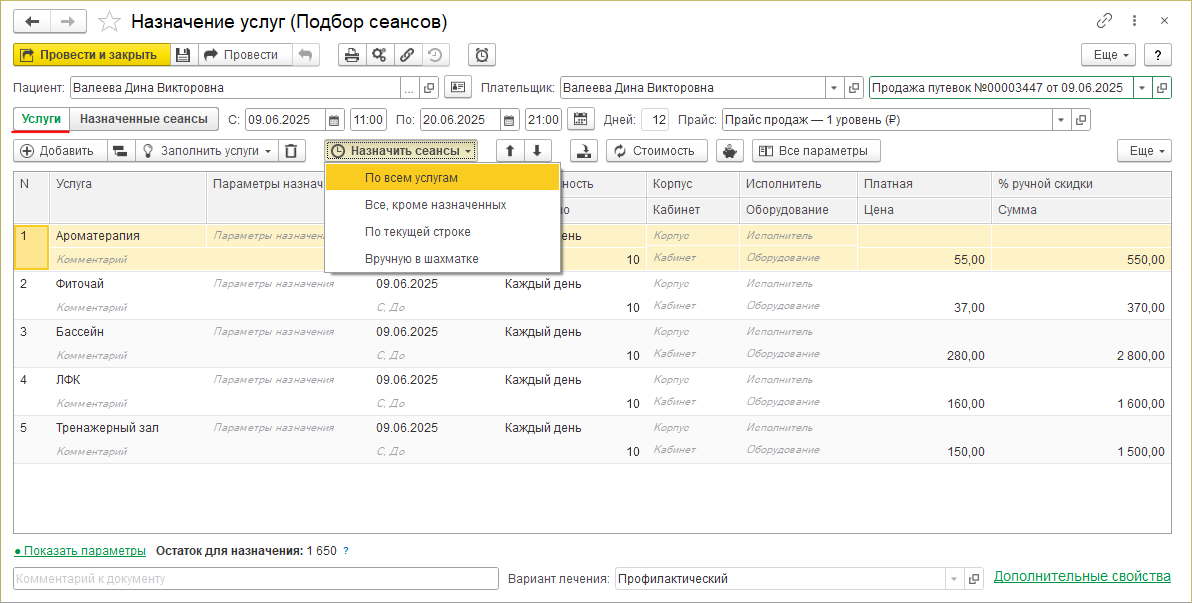Move row up with arrow icon
This screenshot has height=603, width=1192.
(510, 151)
